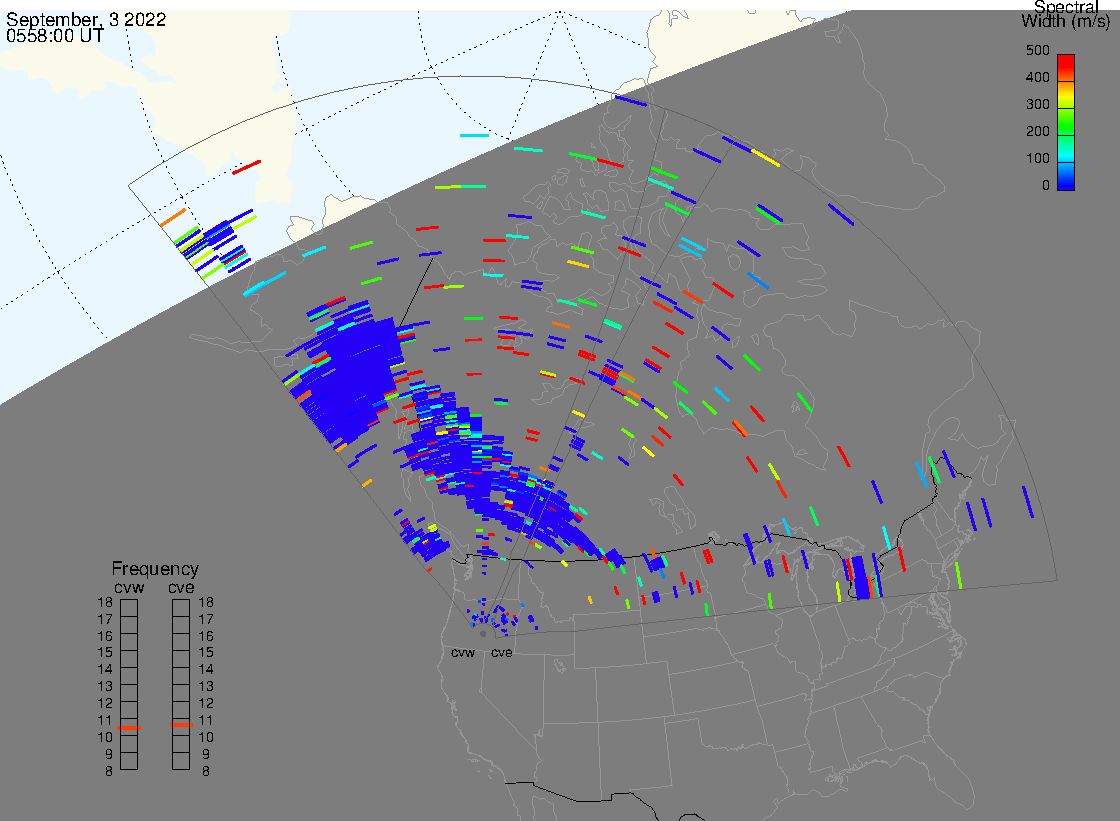This screenshot has height=821, width=1120.
Task: Click the cve column header under Frequency
Action: tap(181, 587)
